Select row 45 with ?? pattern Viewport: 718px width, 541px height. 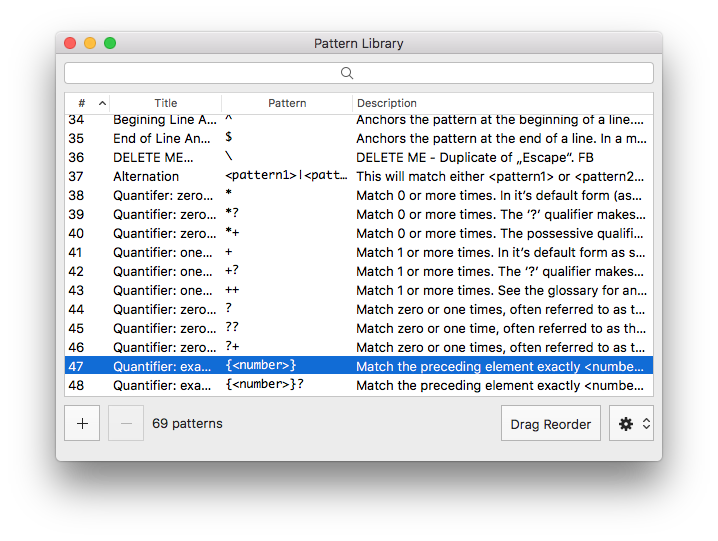click(x=359, y=328)
